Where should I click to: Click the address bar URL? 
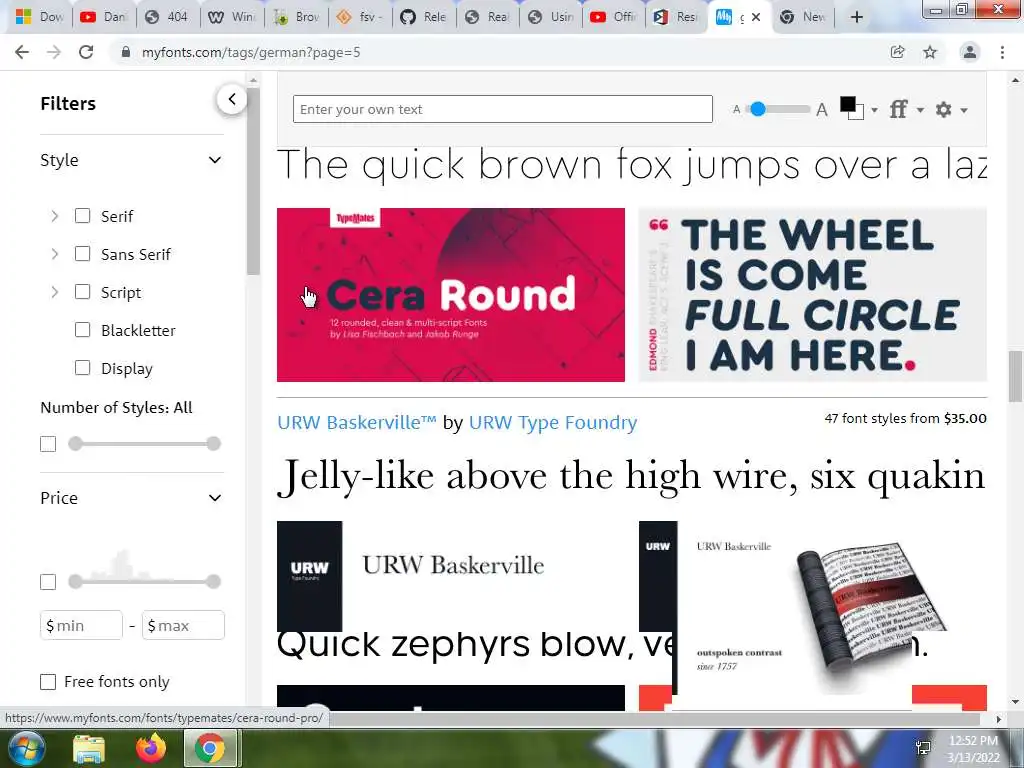coord(251,52)
